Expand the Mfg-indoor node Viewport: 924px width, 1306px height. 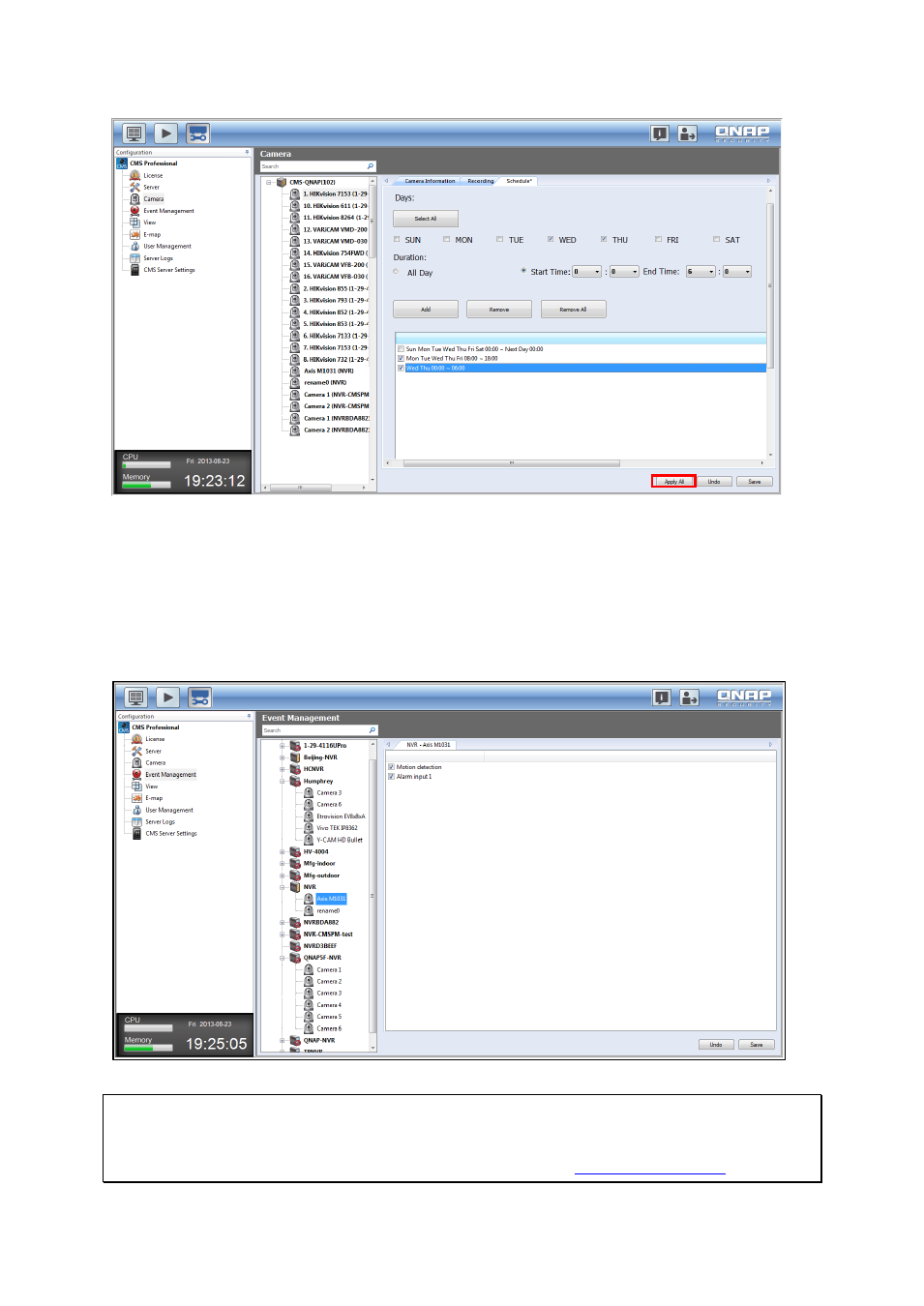coord(283,864)
